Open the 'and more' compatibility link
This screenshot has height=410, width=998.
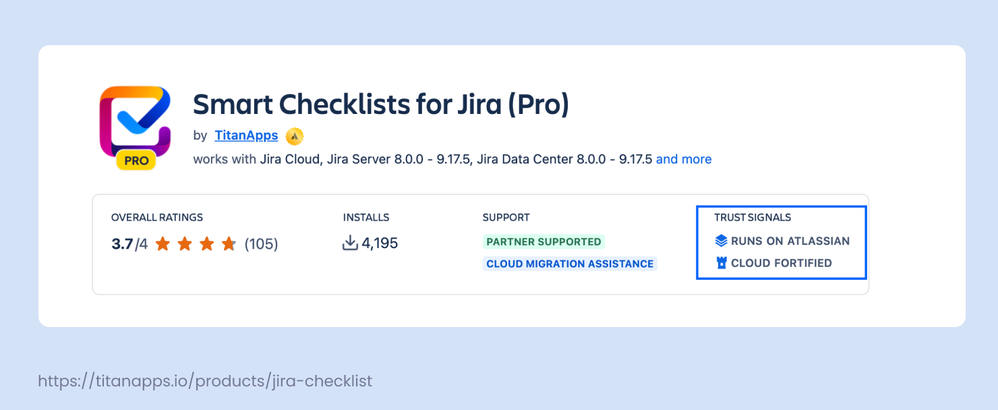click(x=684, y=159)
